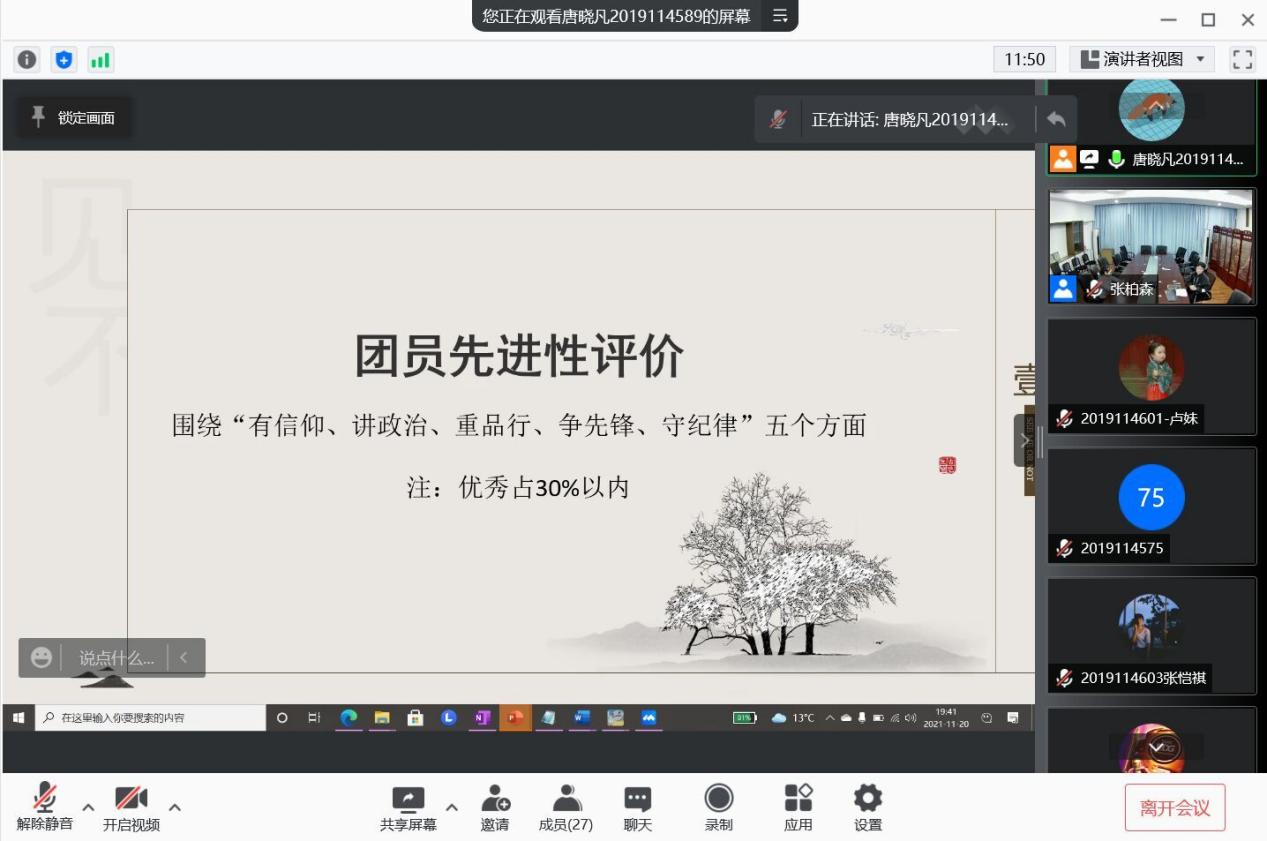Viewport: 1267px width, 841px height.
Task: Click the meeting info icon
Action: (x=27, y=60)
